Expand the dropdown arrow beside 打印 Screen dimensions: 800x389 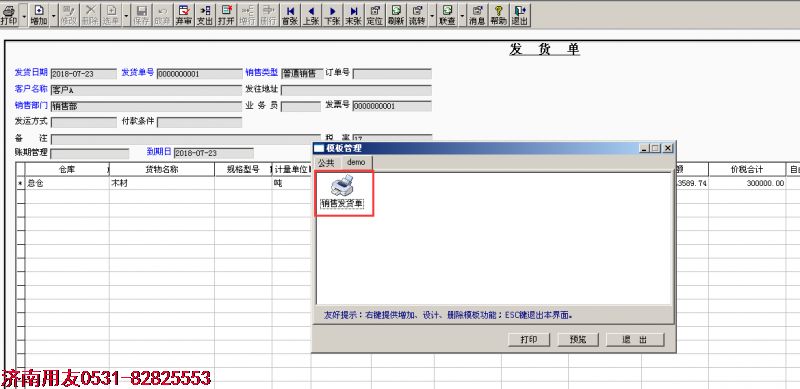click(x=23, y=15)
